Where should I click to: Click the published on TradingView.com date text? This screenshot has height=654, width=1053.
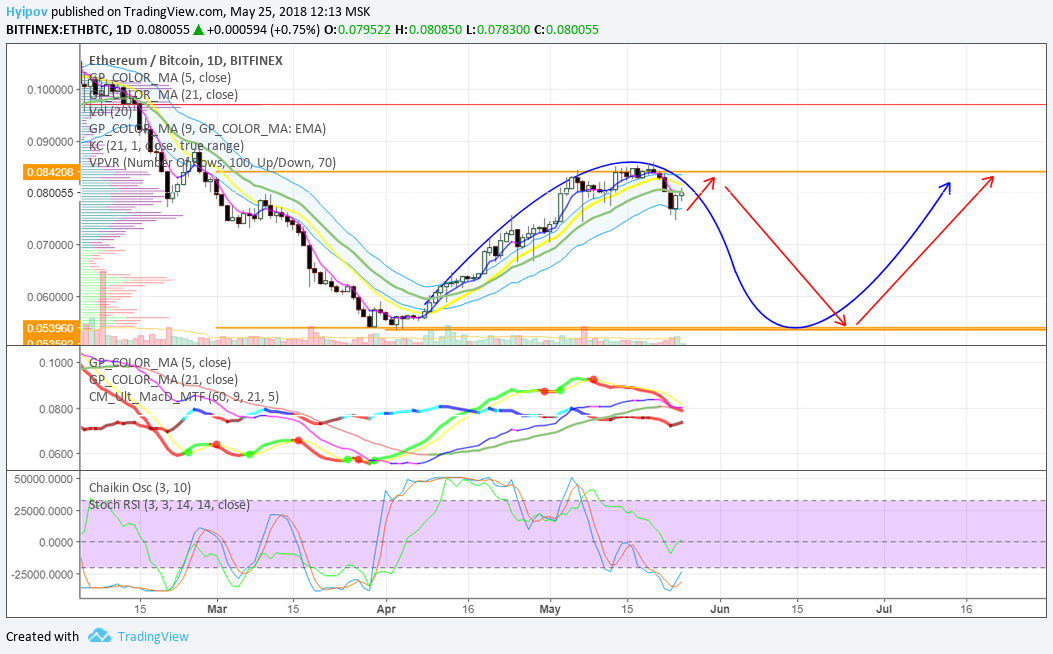[211, 11]
